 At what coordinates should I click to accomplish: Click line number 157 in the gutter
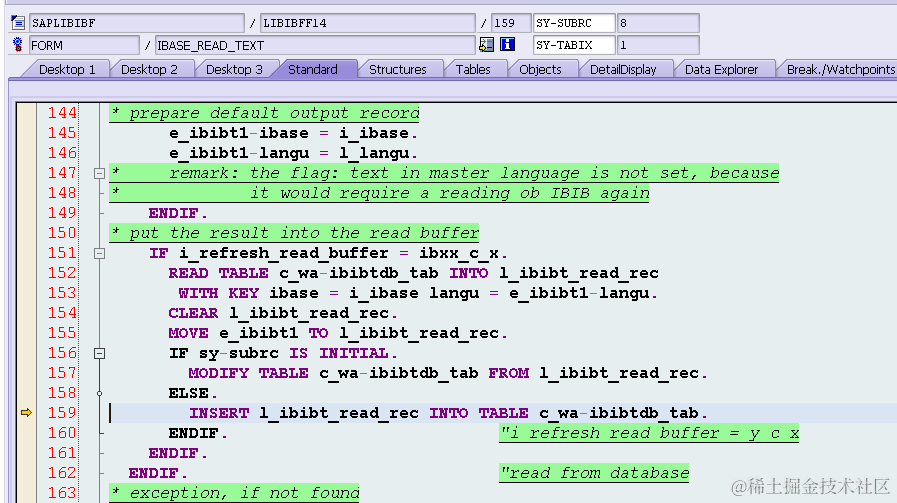62,373
